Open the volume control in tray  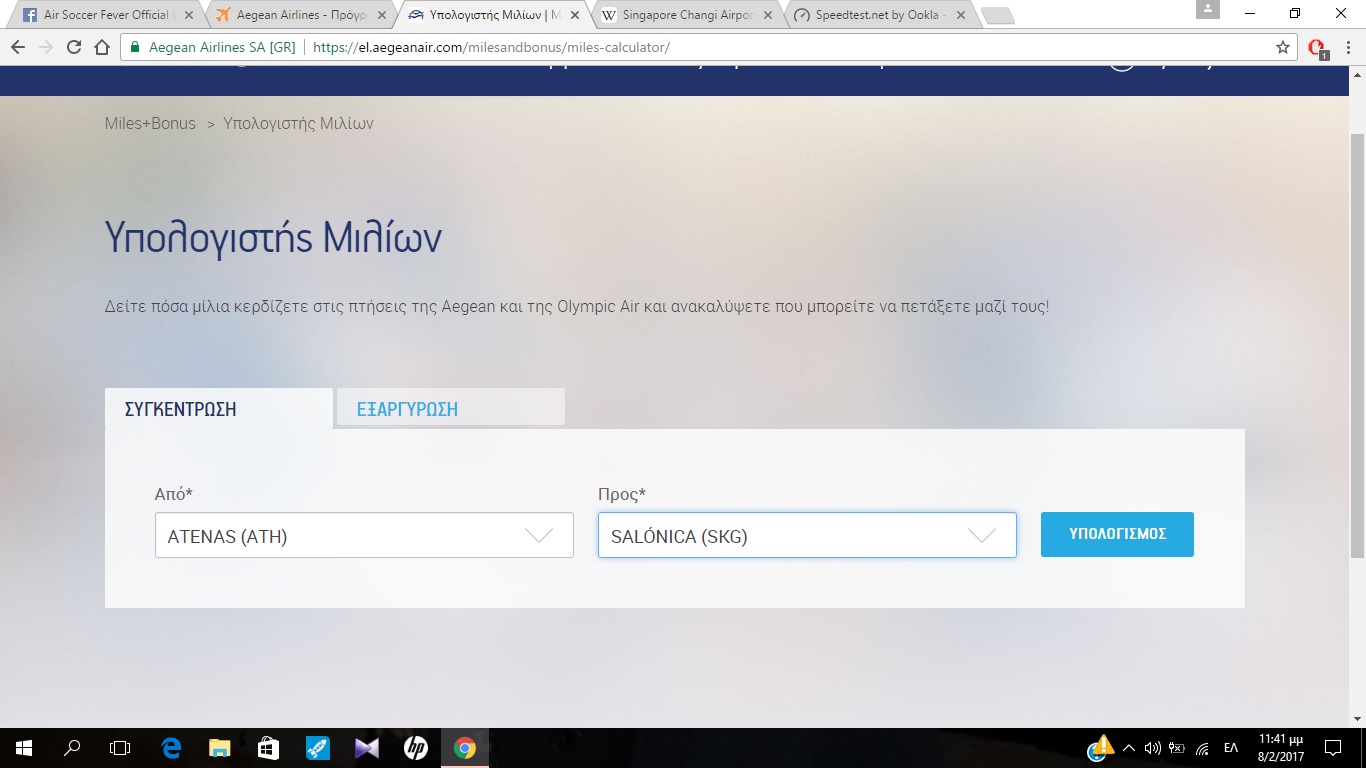1152,747
